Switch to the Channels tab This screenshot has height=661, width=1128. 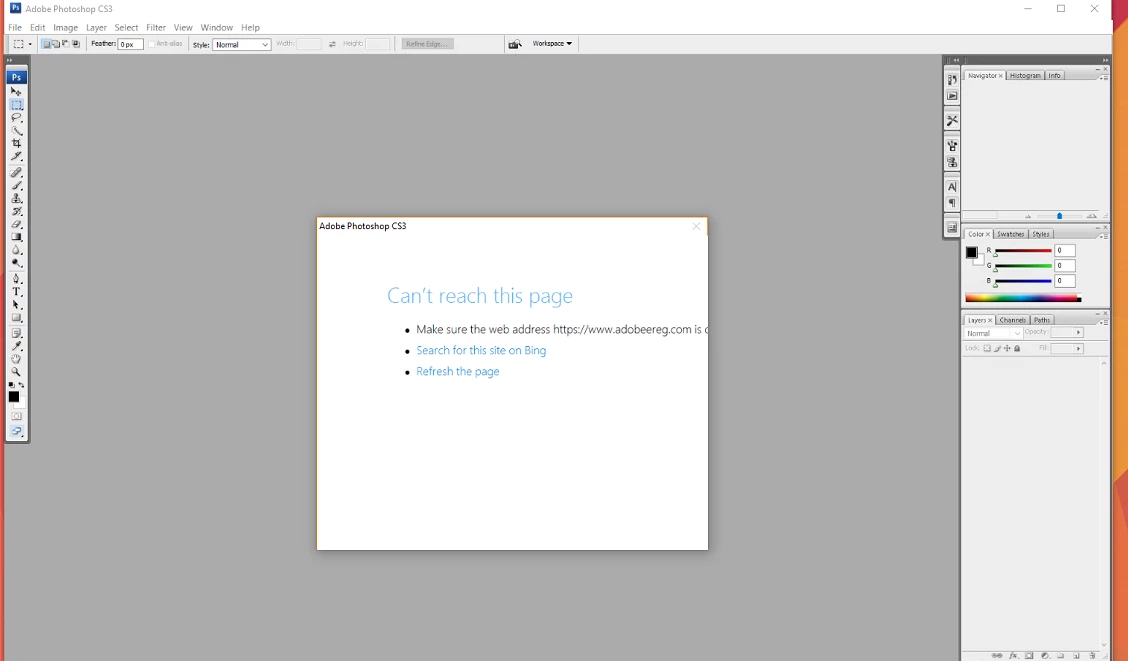1012,320
